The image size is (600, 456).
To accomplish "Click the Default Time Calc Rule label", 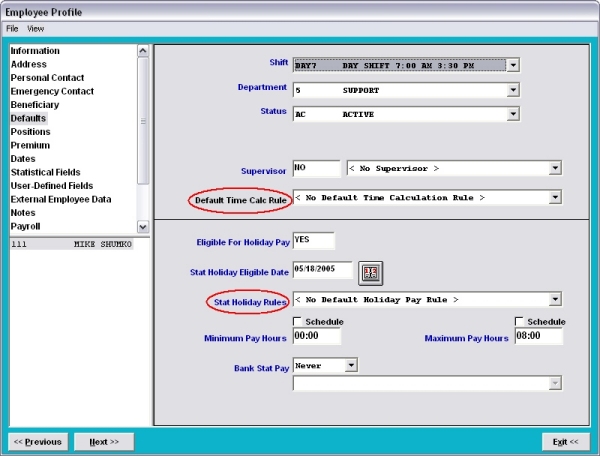I will 241,200.
